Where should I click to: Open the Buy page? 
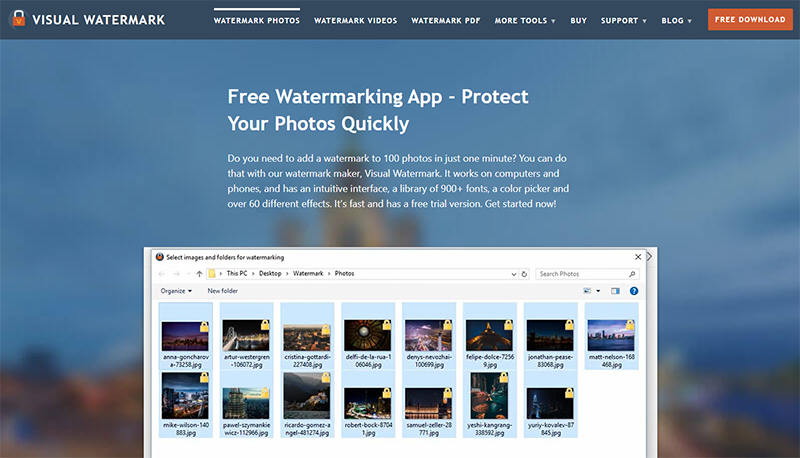click(578, 20)
